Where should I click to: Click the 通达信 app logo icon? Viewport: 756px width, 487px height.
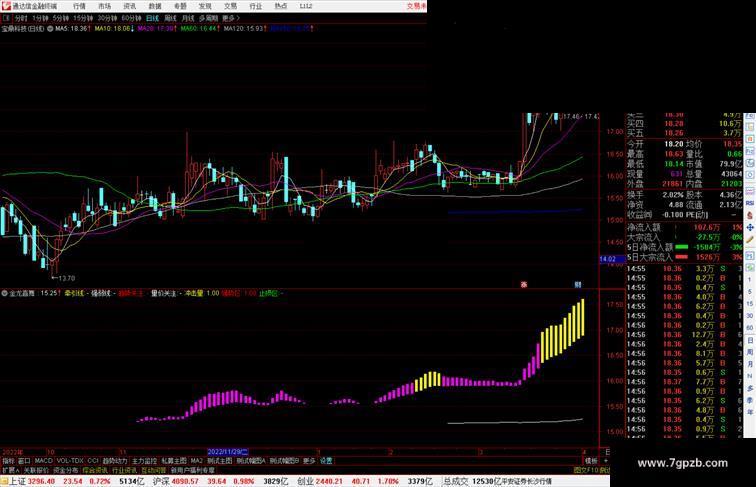[6, 6]
